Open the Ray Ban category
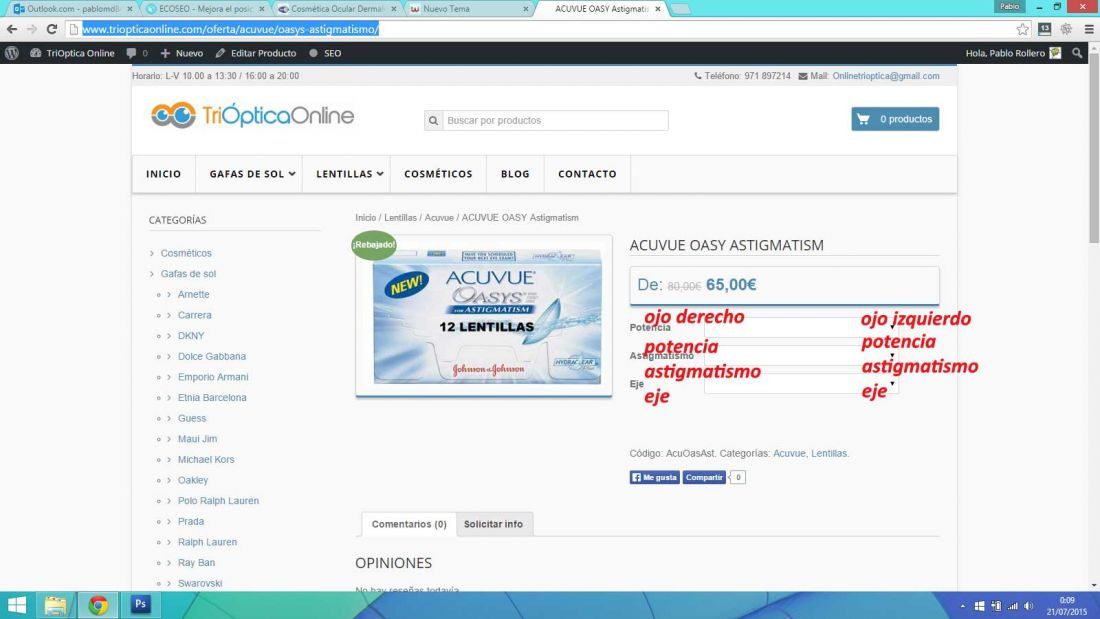 (x=196, y=563)
